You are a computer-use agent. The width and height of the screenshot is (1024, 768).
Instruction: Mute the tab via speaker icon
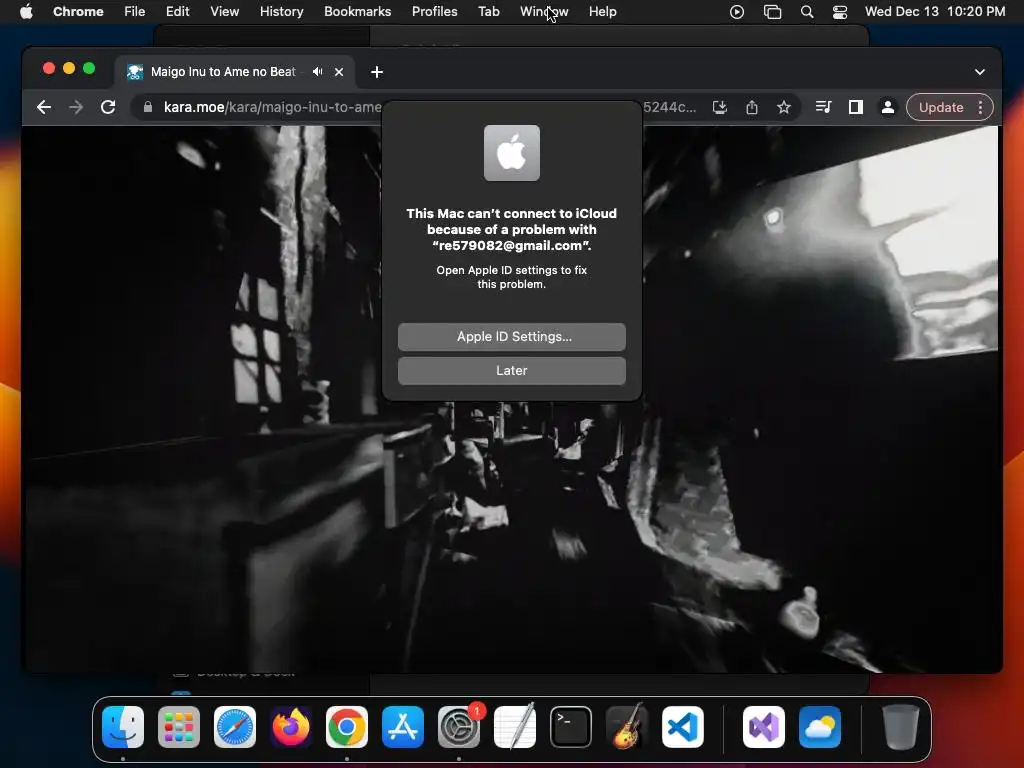click(317, 72)
